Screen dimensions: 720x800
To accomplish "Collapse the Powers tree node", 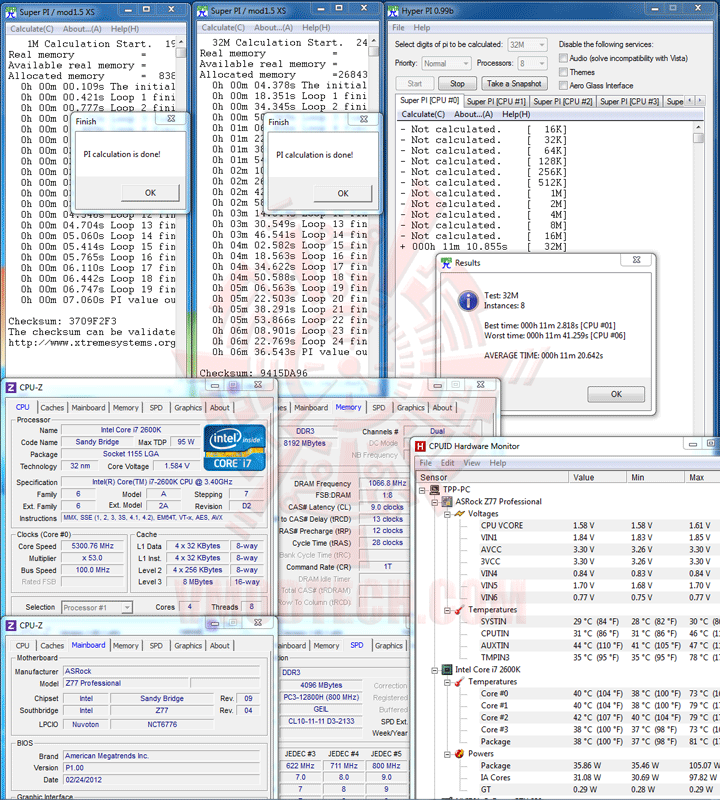I will click(x=447, y=754).
